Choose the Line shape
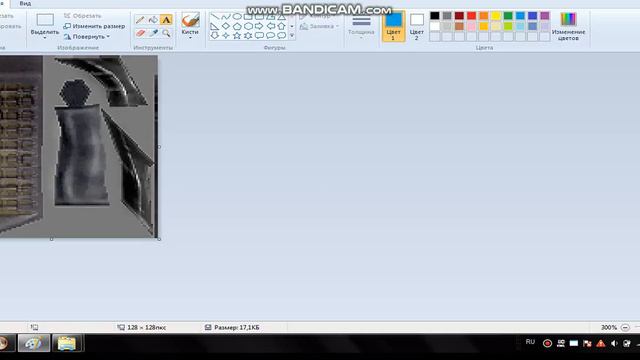The image size is (640, 360). (x=215, y=17)
